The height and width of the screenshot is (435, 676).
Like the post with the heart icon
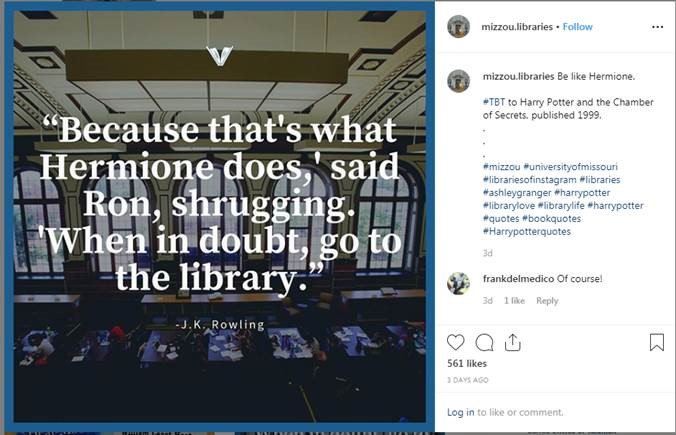click(x=455, y=342)
